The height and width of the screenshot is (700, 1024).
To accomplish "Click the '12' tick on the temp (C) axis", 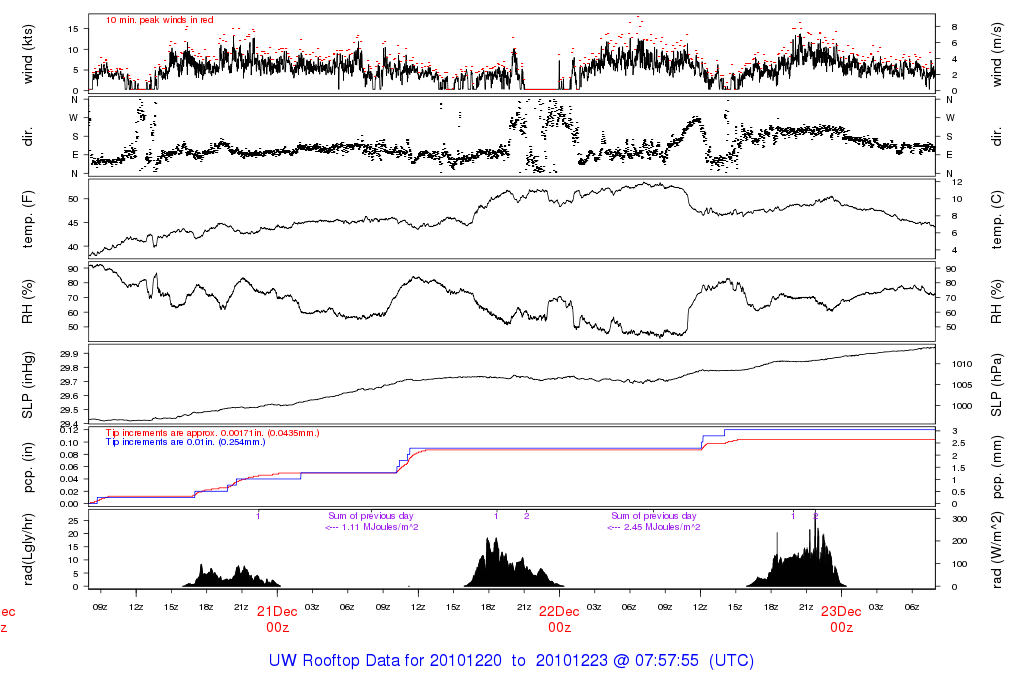I will coord(957,182).
